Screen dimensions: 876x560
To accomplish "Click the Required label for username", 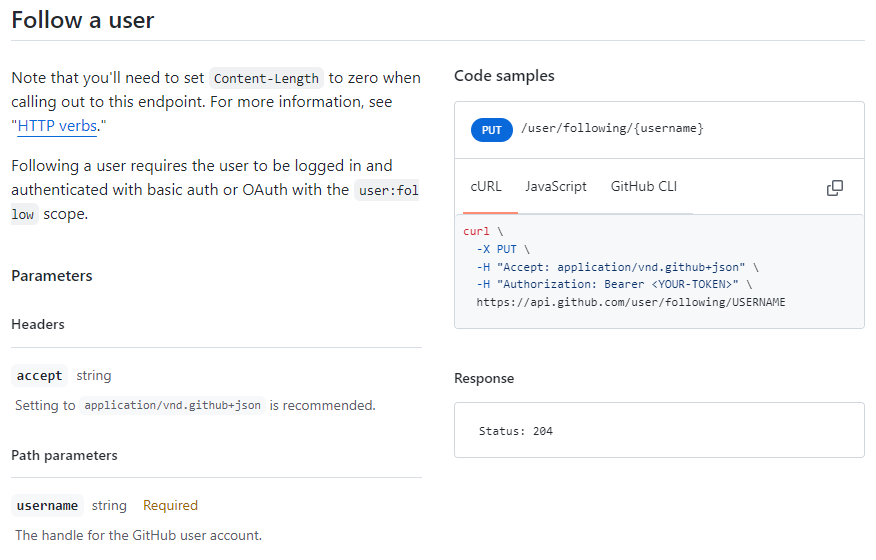I will coord(170,506).
